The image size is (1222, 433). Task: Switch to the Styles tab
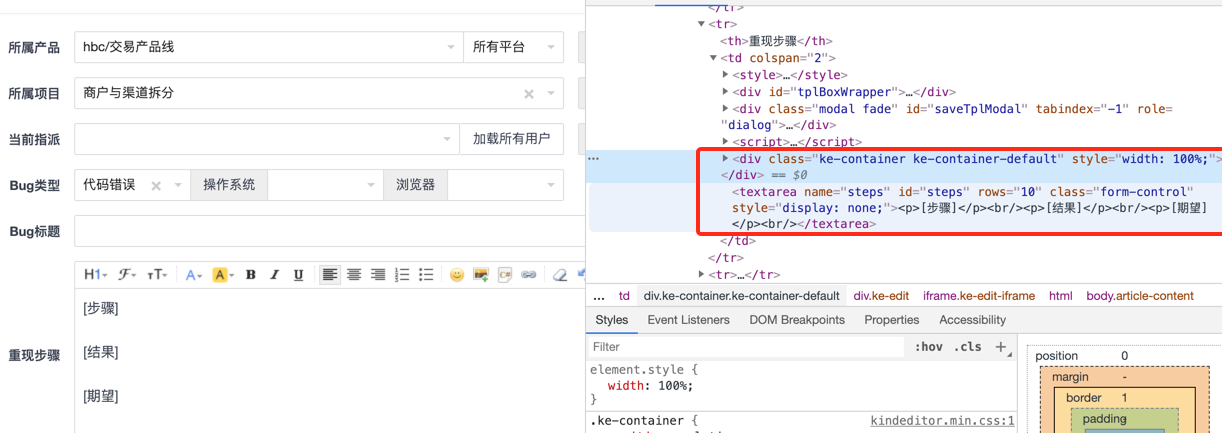(x=612, y=320)
